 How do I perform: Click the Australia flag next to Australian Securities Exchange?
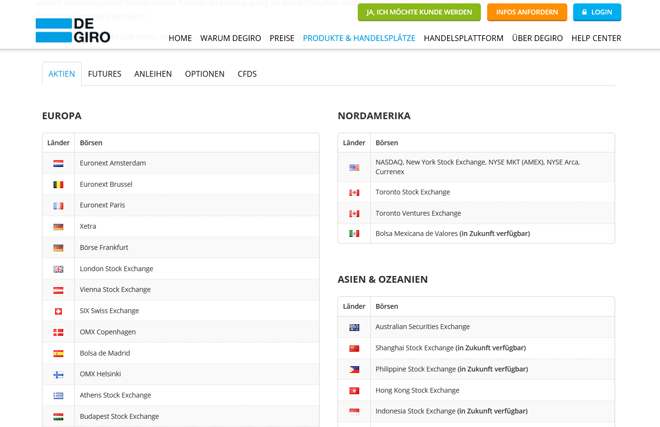354,327
